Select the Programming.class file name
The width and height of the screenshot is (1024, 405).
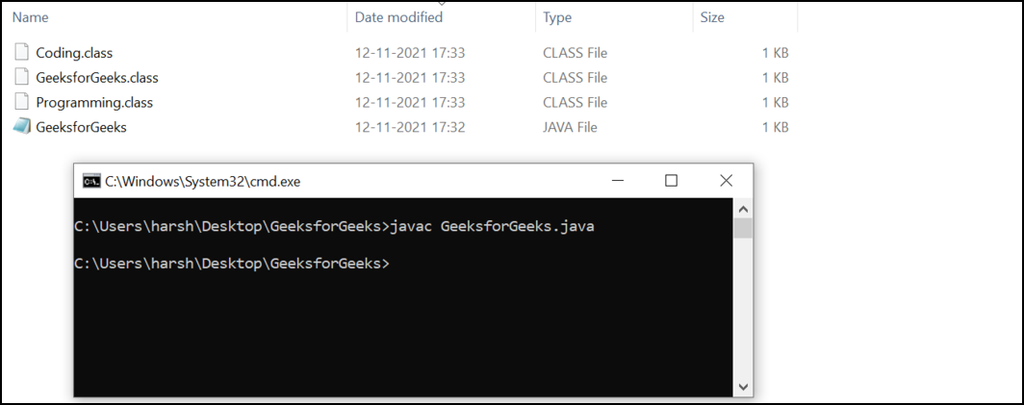[x=94, y=102]
